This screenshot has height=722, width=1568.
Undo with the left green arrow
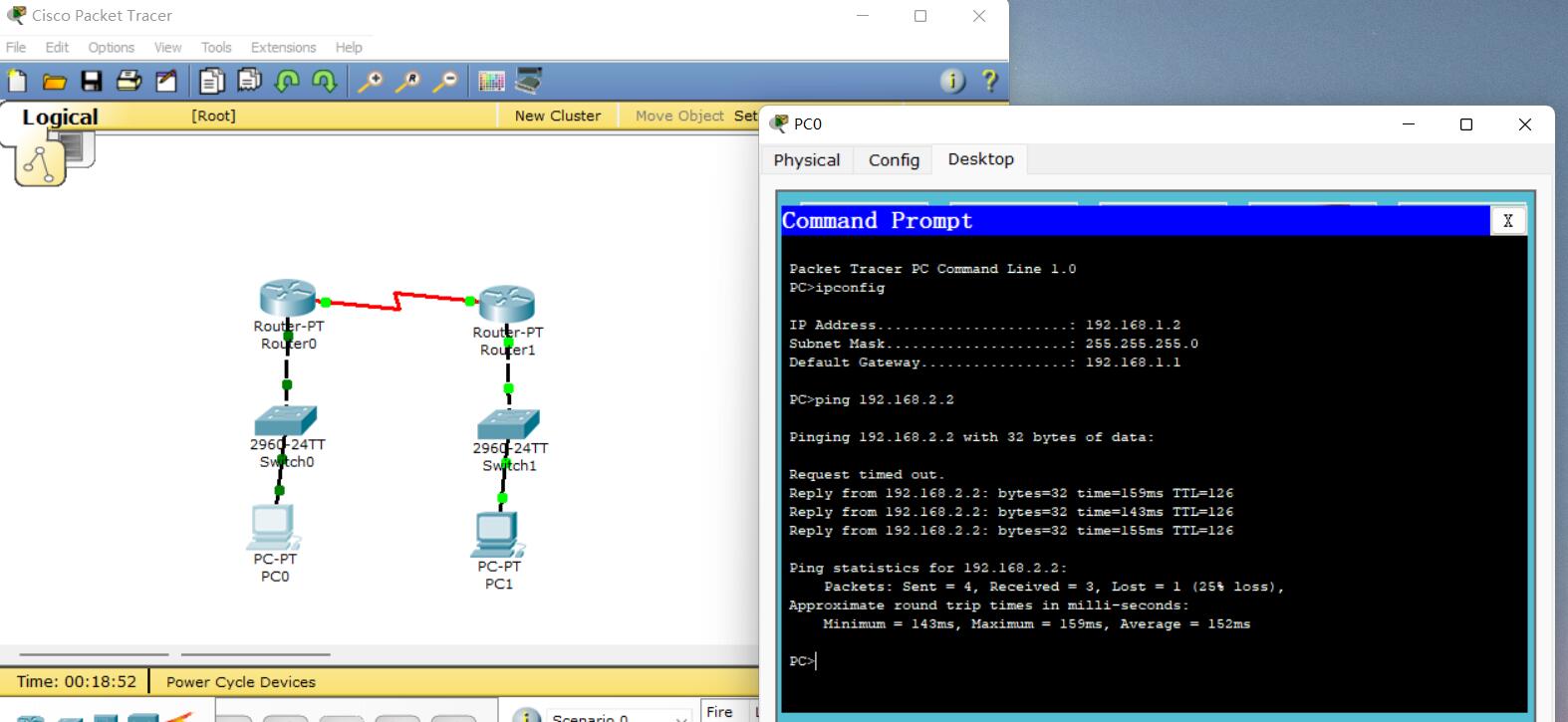[x=287, y=82]
